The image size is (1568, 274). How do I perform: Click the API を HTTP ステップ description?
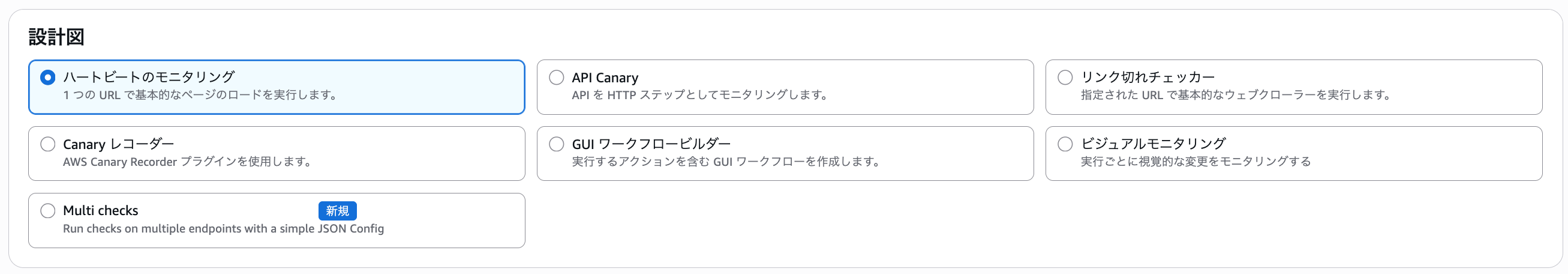click(x=699, y=95)
